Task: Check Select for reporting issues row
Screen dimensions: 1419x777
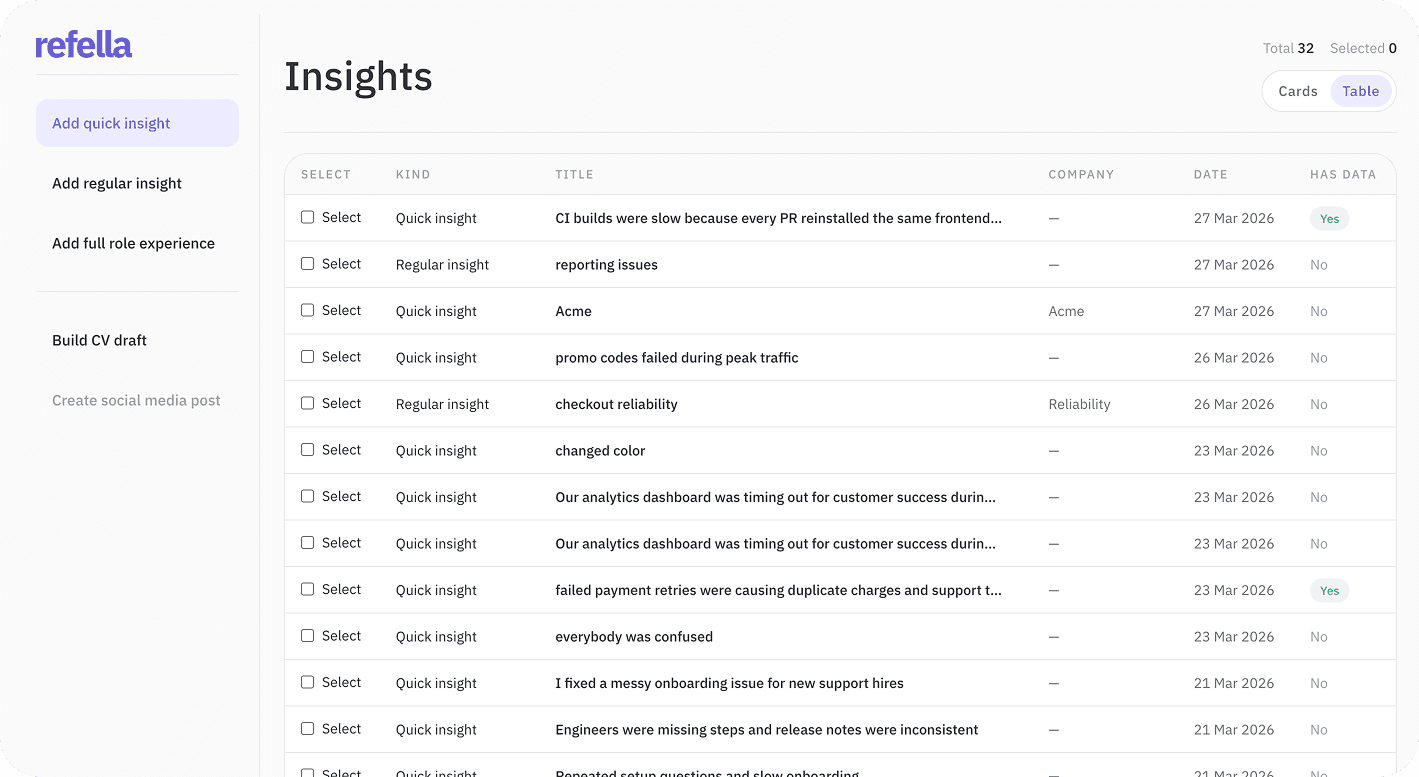Action: [x=308, y=264]
